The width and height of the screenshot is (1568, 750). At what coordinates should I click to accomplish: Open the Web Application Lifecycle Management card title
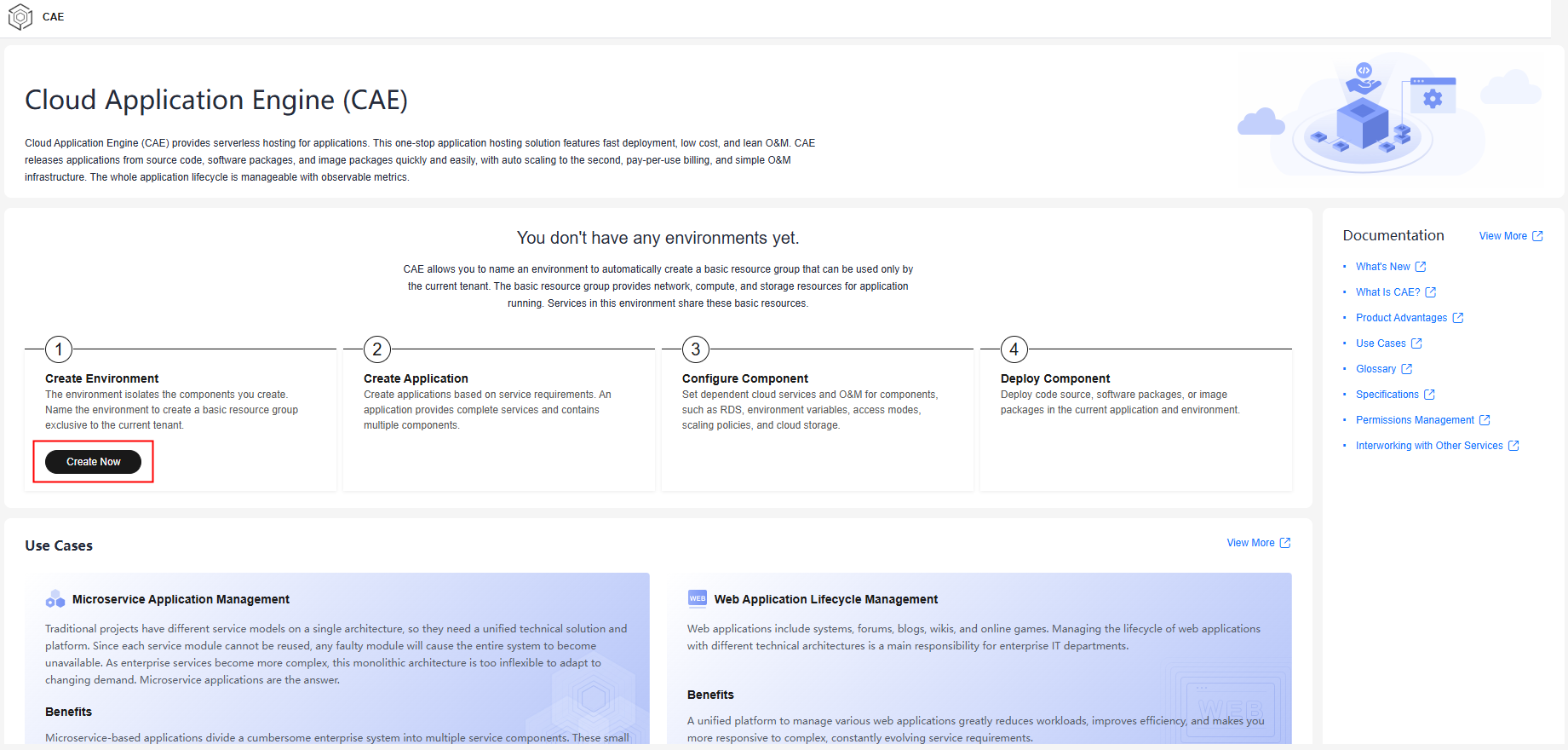(825, 599)
